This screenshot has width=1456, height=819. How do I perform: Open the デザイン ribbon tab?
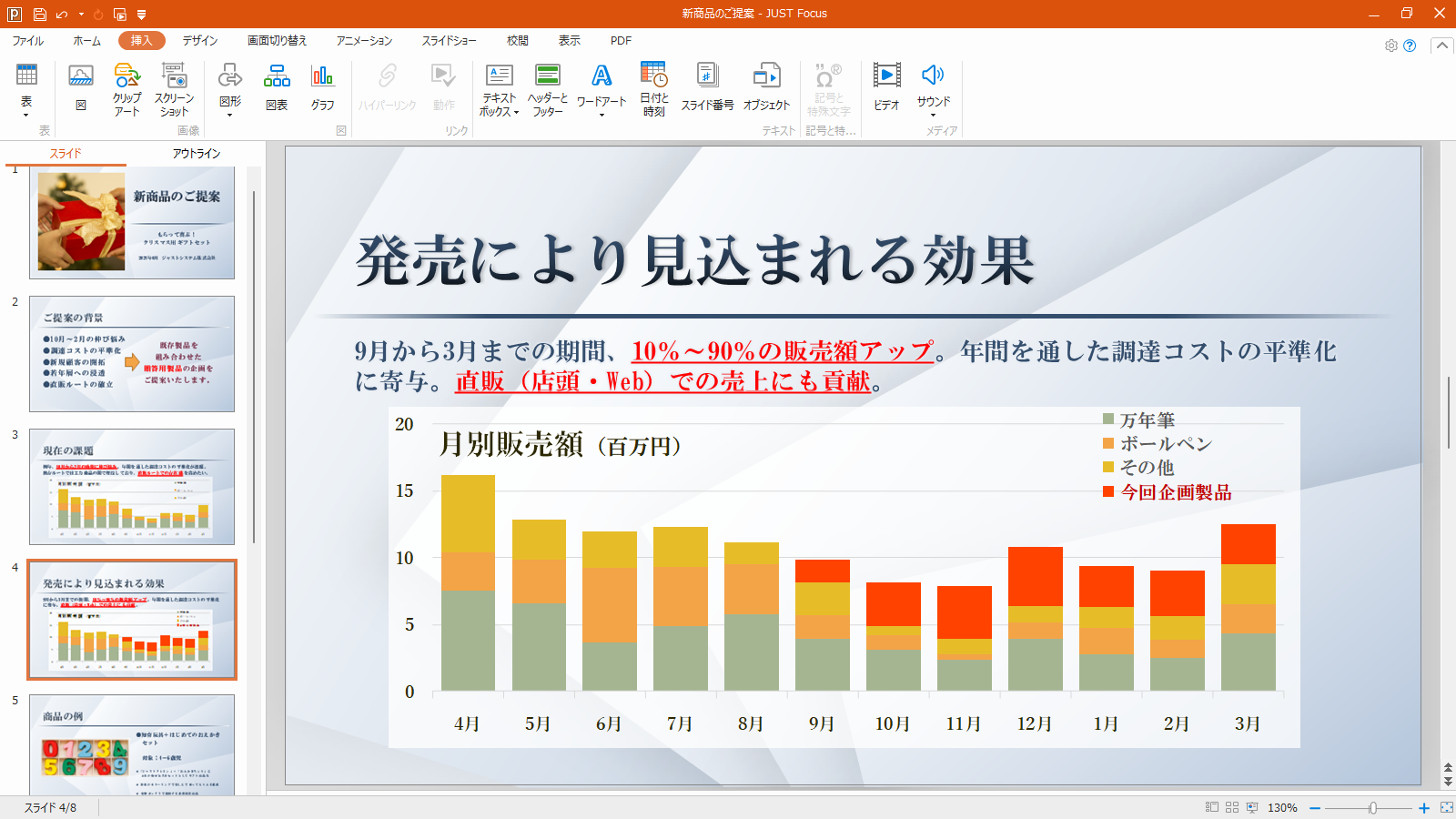[199, 41]
